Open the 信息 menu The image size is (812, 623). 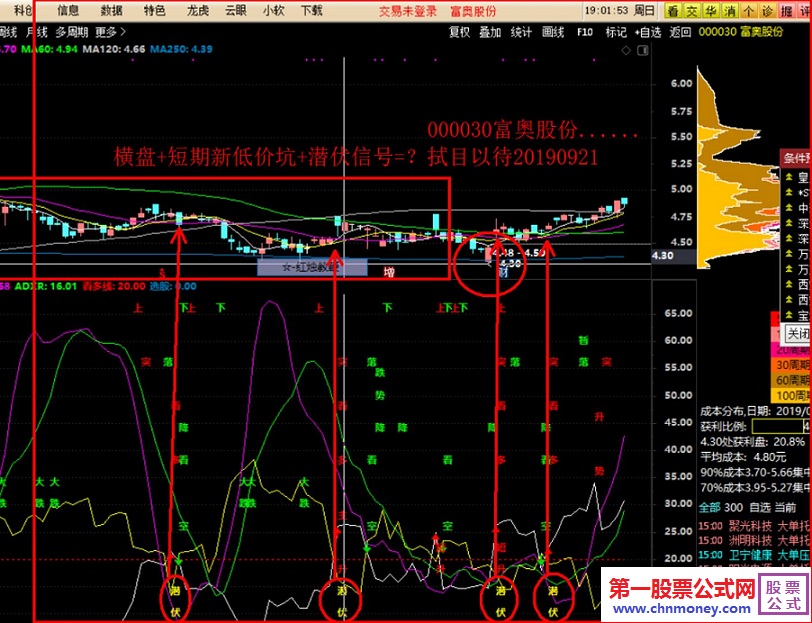(x=68, y=10)
